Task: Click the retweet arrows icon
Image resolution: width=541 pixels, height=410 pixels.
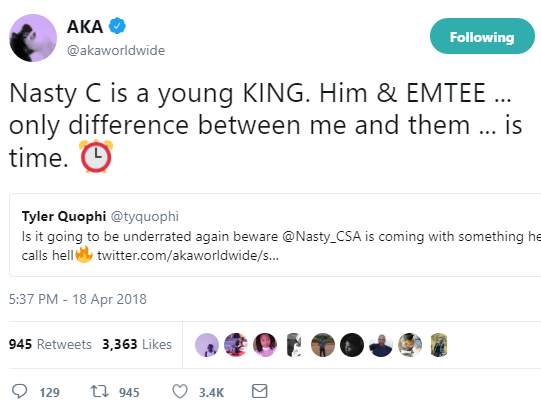Action: (99, 391)
